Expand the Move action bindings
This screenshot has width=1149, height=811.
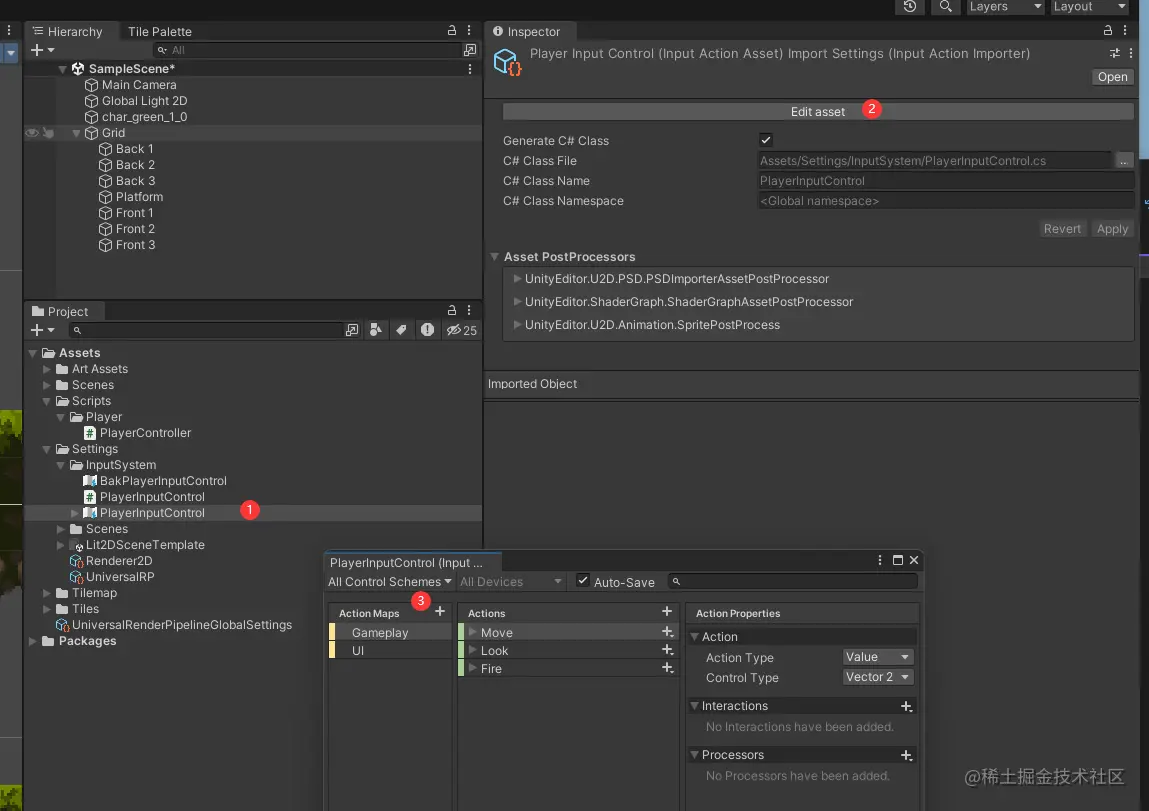473,632
